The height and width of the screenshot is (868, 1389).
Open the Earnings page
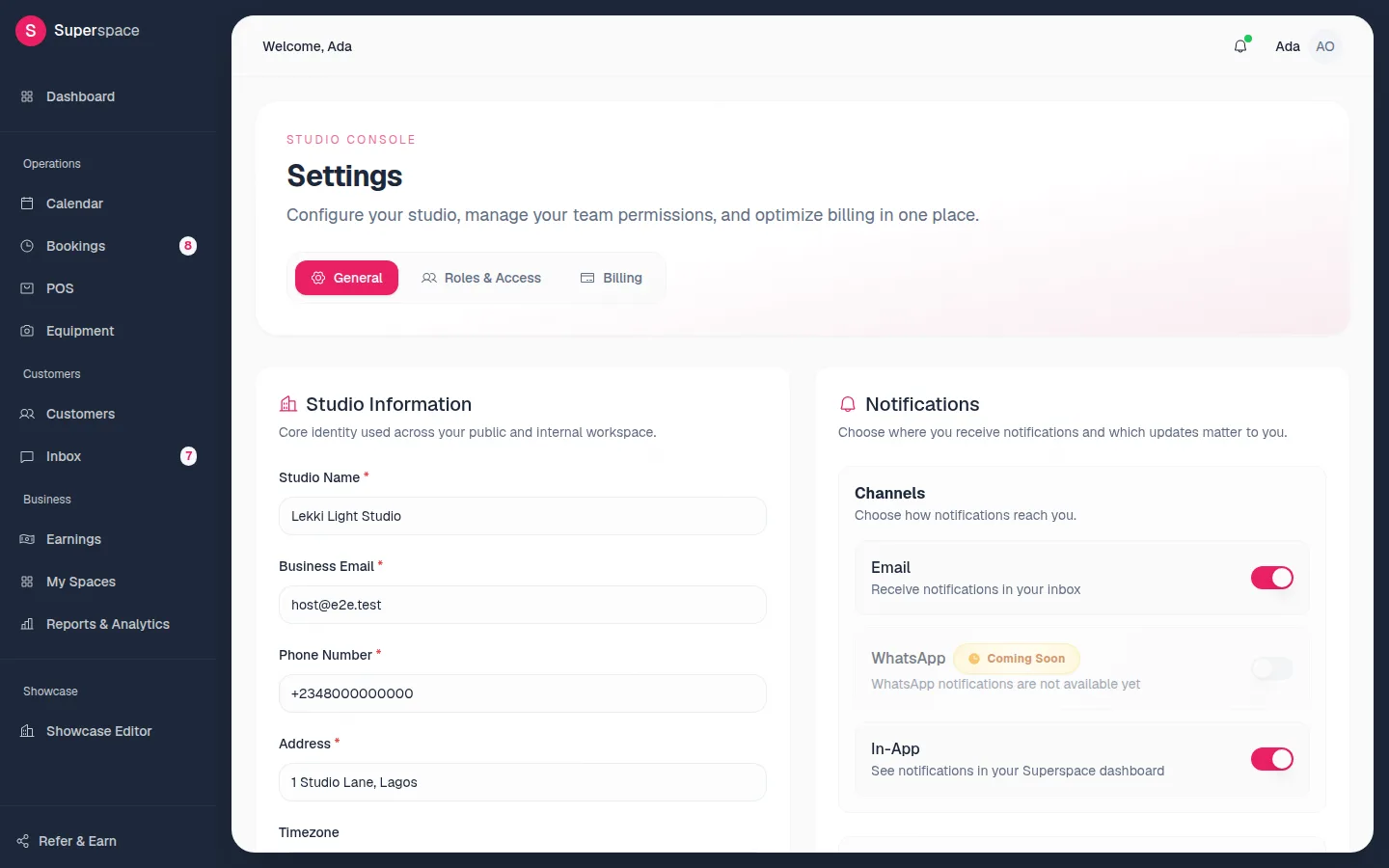click(108, 539)
